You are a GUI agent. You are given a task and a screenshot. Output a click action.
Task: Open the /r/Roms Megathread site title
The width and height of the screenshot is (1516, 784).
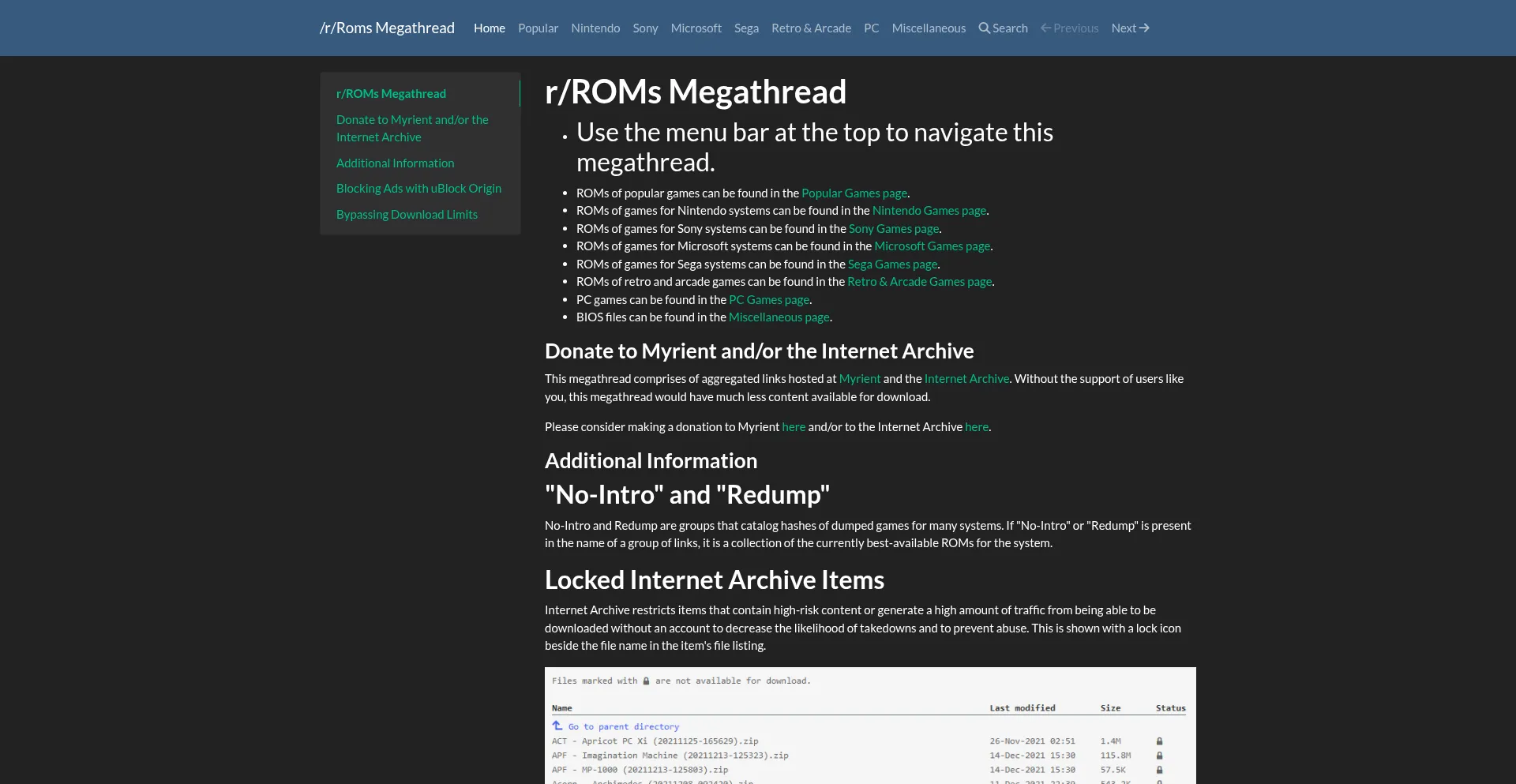click(387, 28)
